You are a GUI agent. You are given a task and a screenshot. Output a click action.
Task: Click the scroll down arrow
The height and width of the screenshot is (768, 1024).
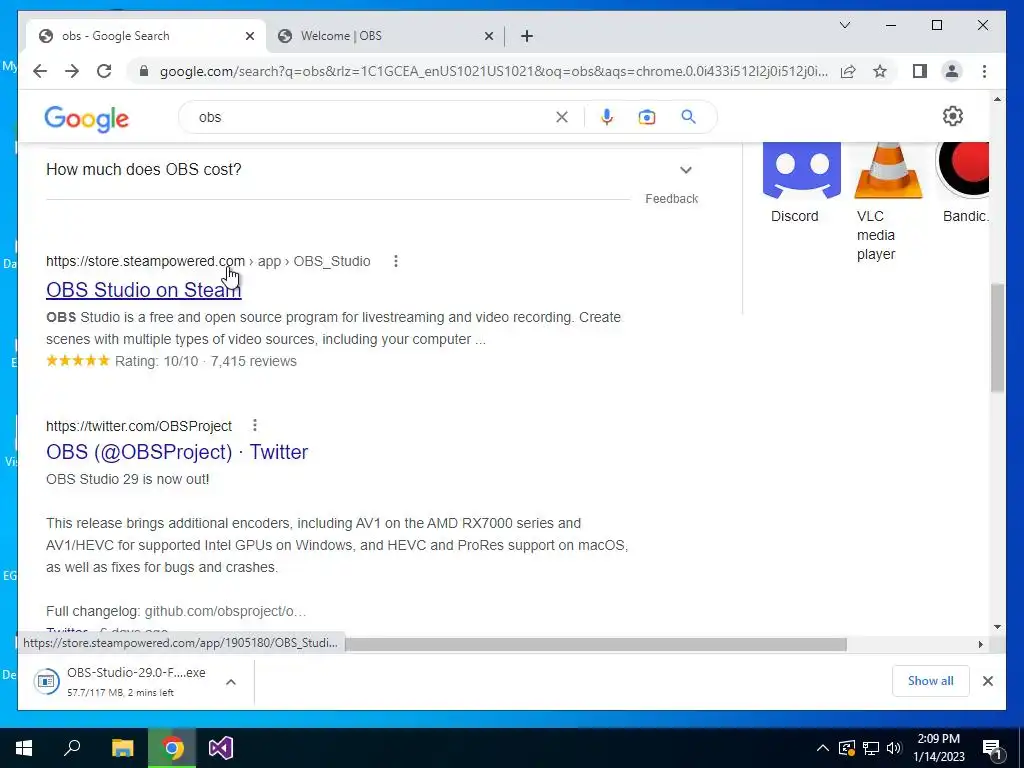[x=997, y=627]
